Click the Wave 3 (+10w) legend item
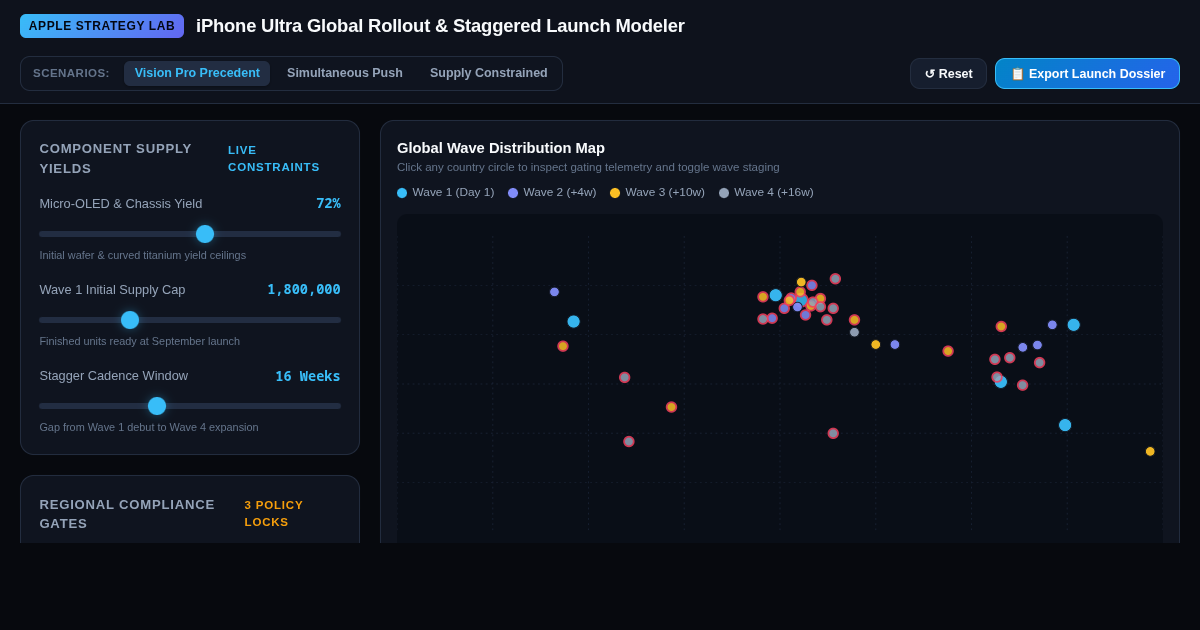Image resolution: width=1200 pixels, height=630 pixels. tap(657, 193)
